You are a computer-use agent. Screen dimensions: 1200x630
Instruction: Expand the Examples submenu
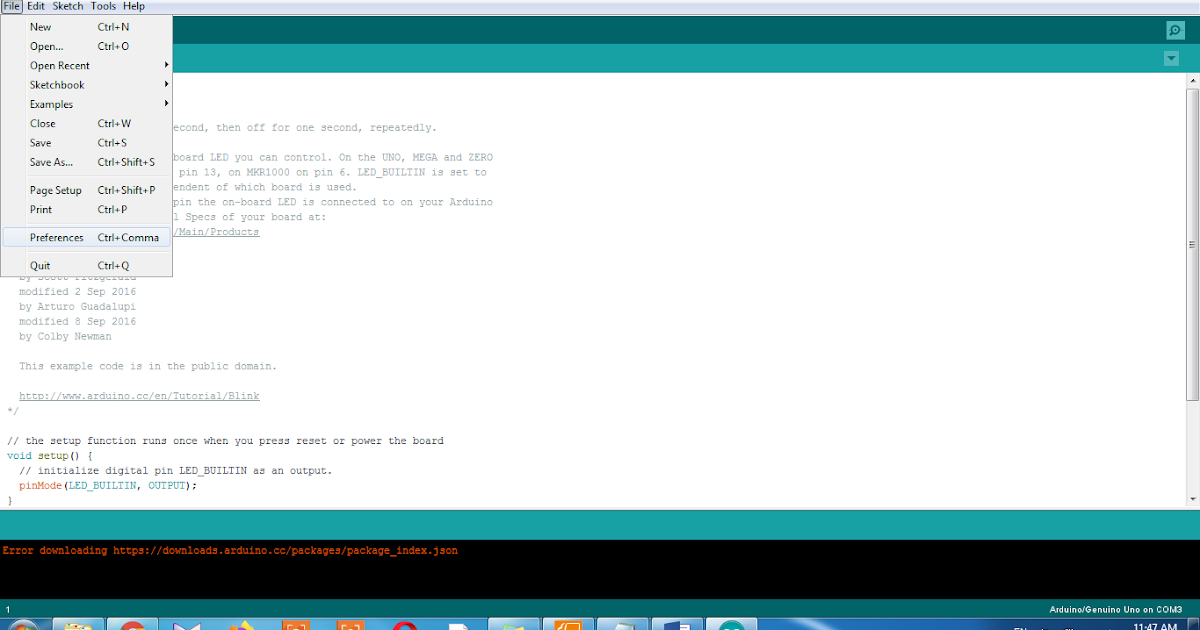point(53,104)
